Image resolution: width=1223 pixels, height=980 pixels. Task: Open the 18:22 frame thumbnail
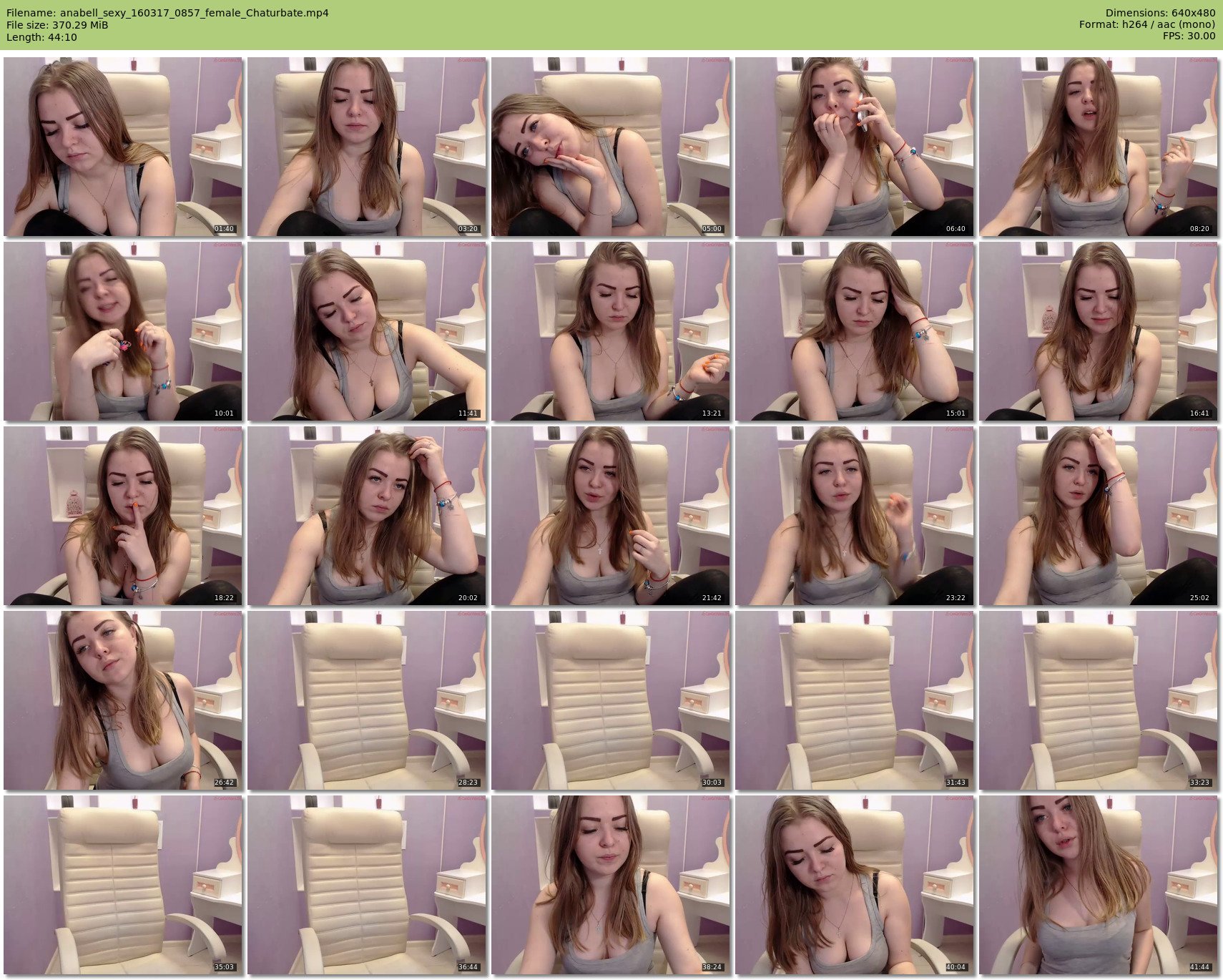click(x=122, y=516)
